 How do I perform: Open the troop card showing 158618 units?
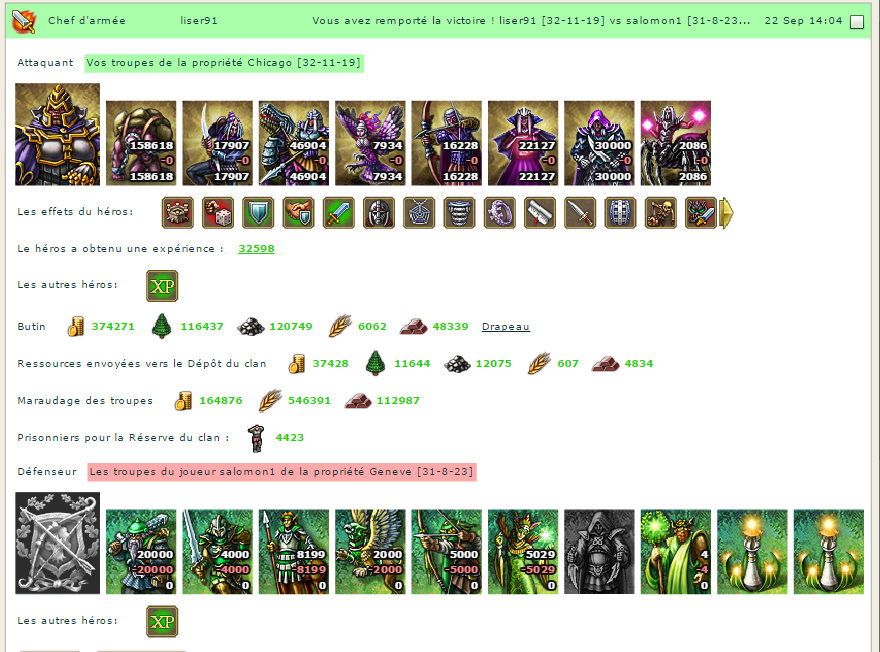point(141,143)
